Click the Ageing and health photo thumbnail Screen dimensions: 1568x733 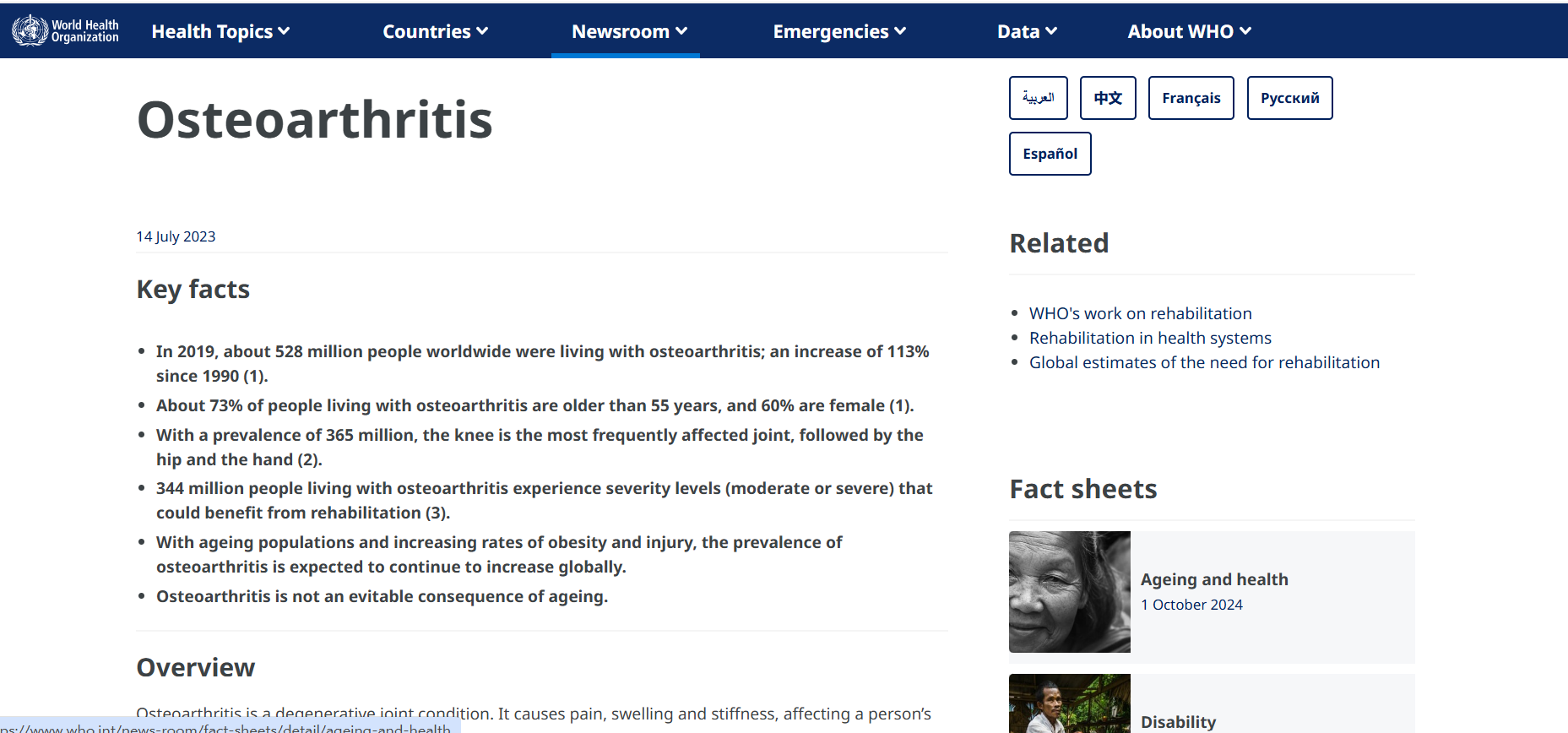click(x=1069, y=591)
